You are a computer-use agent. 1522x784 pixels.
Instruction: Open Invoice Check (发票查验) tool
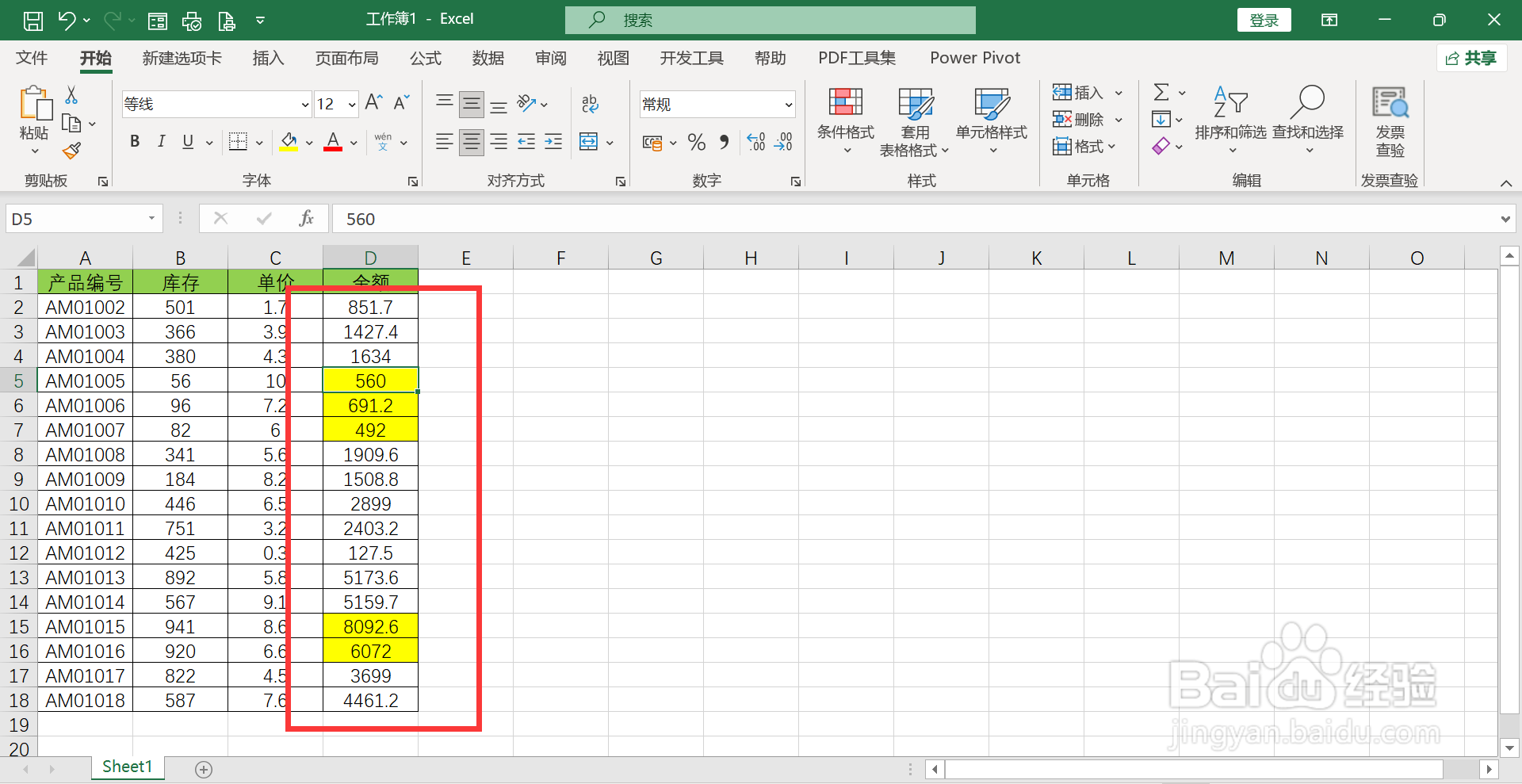1390,123
